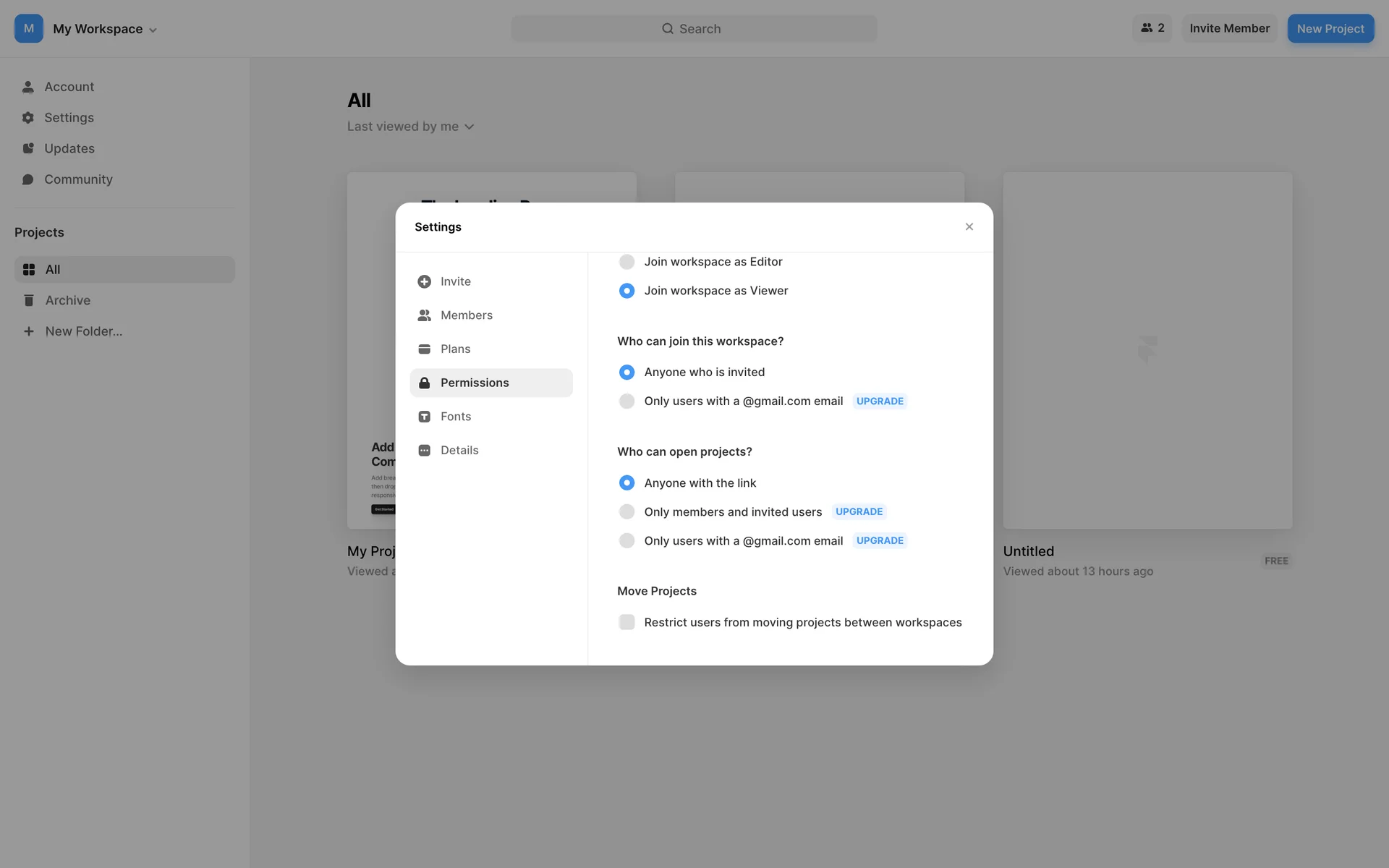The width and height of the screenshot is (1389, 868).
Task: Click the Archive trash icon in sidebar
Action: (x=29, y=300)
